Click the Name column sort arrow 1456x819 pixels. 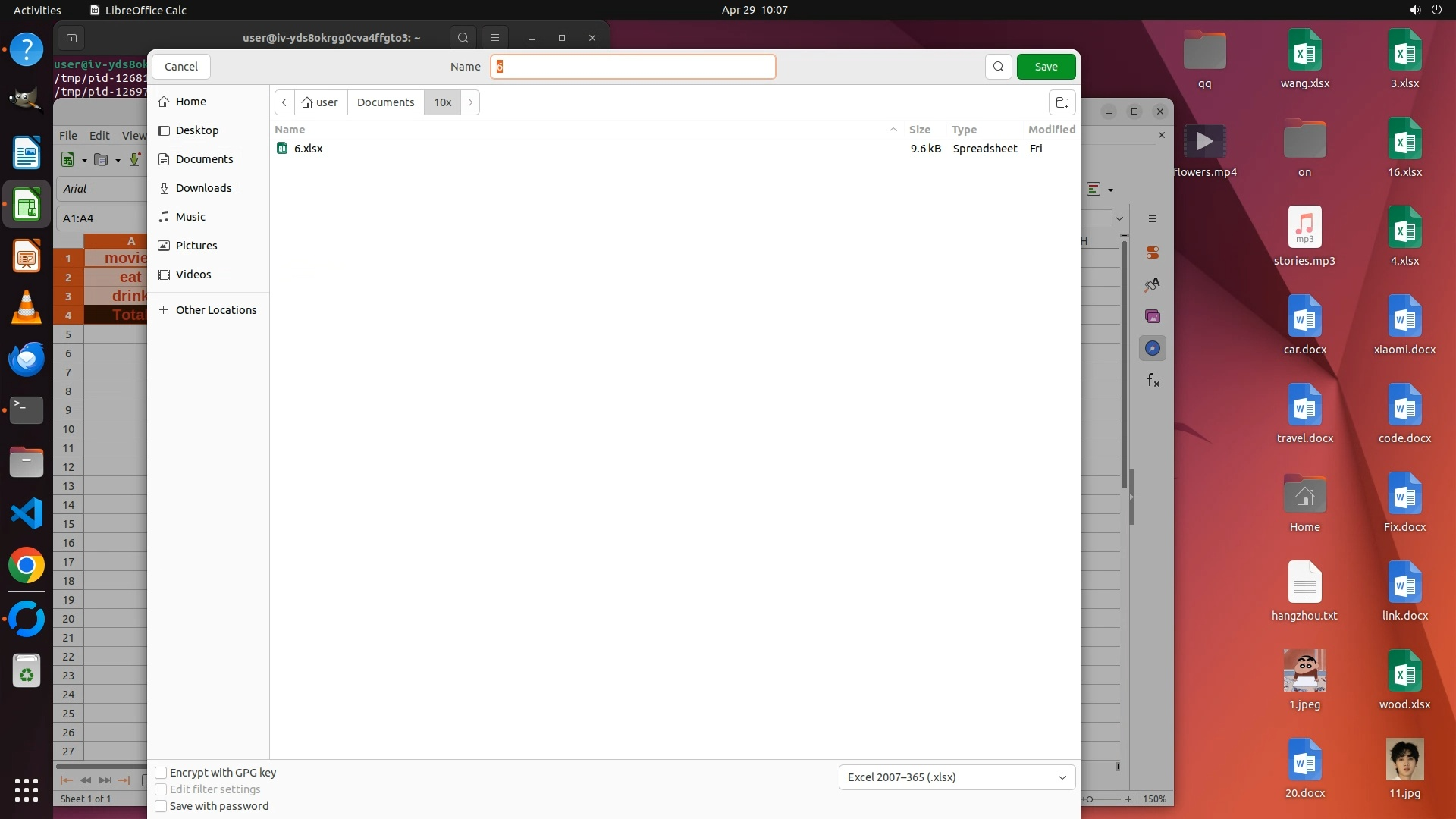pyautogui.click(x=893, y=130)
